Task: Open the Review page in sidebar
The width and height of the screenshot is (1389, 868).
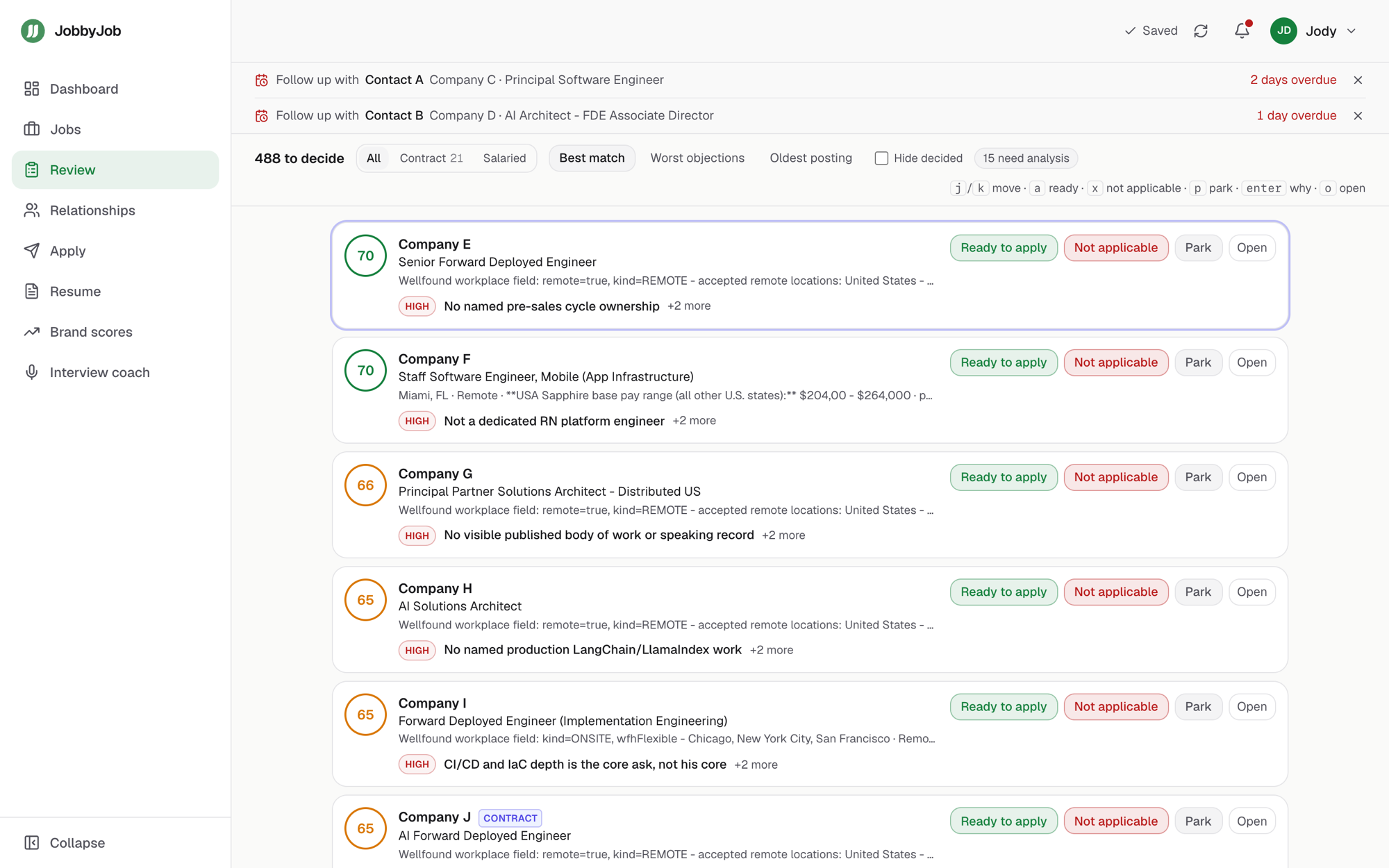Action: point(115,170)
